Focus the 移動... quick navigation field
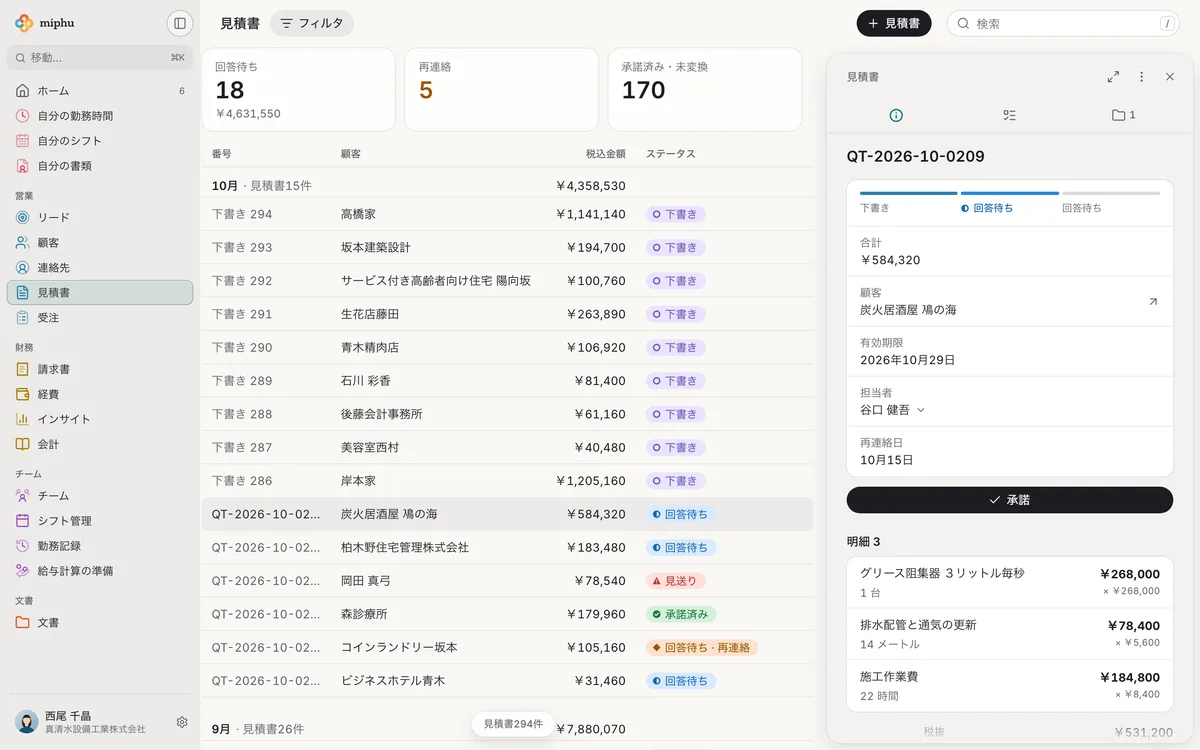The image size is (1200, 750). pyautogui.click(x=100, y=57)
